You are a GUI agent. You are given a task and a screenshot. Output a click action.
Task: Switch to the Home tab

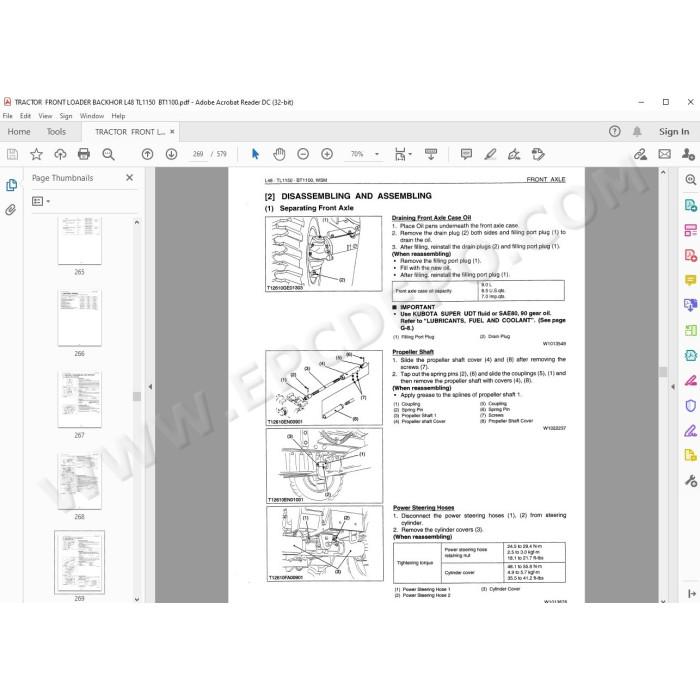tap(19, 132)
